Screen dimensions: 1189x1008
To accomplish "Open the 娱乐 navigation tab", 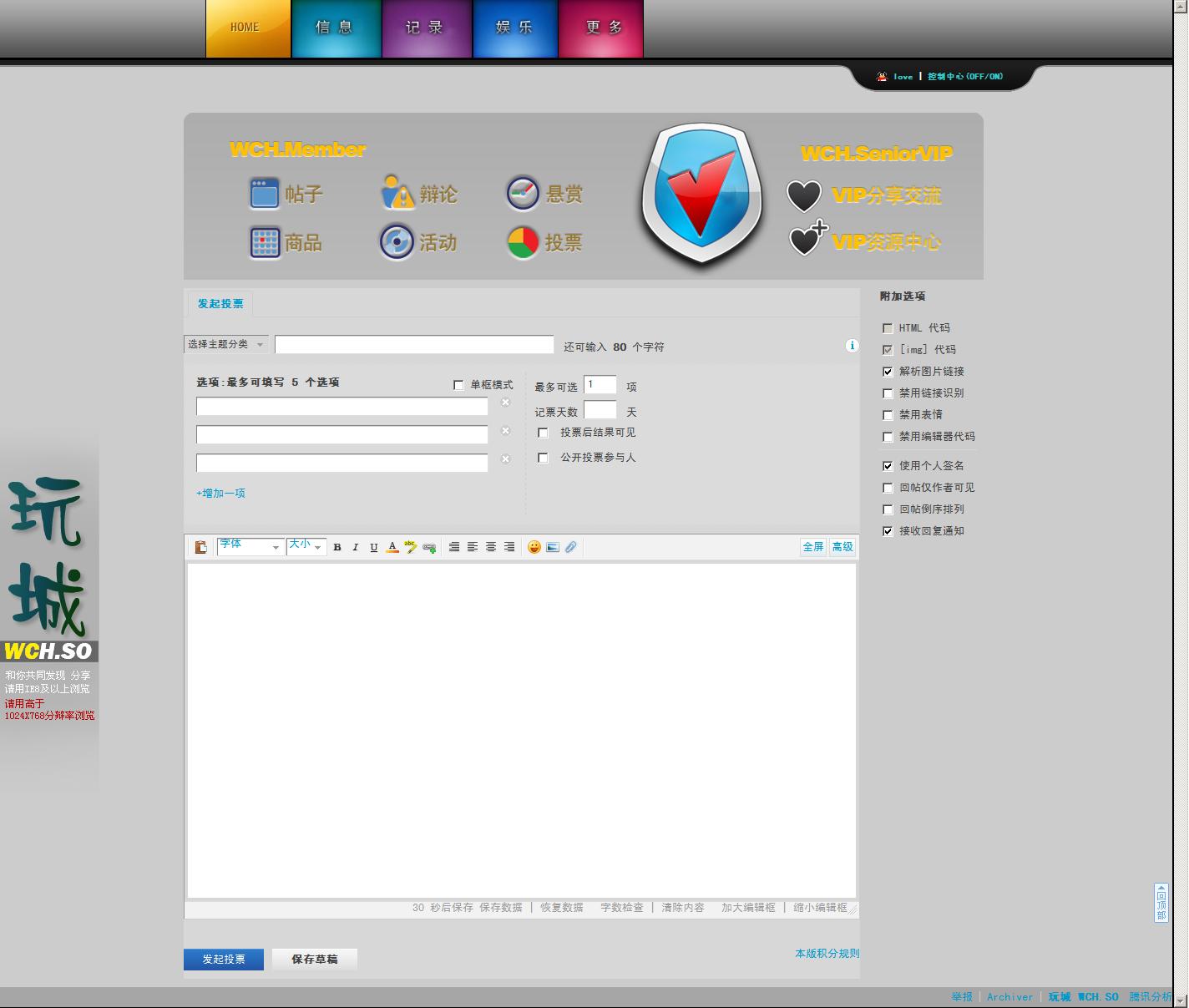I will (x=515, y=28).
